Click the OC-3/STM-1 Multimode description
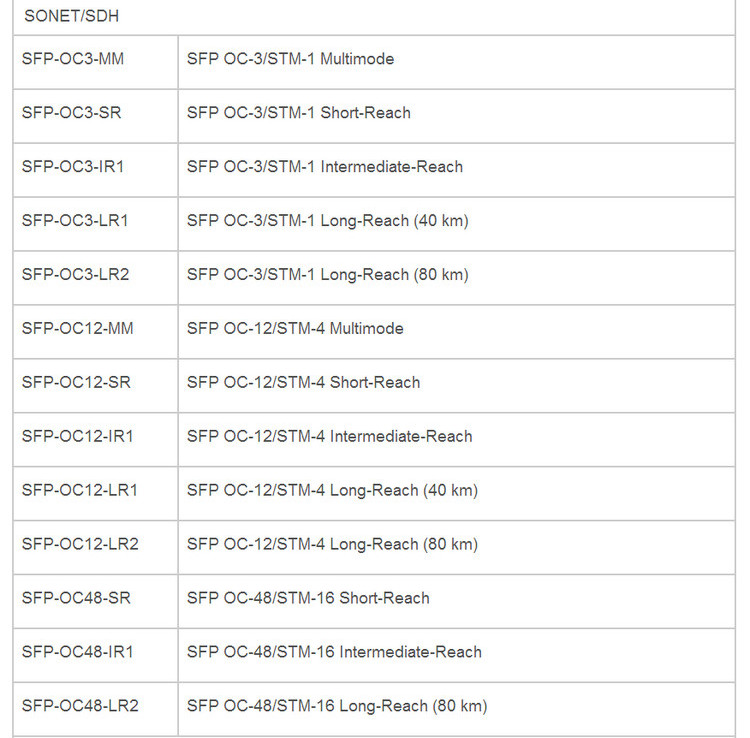750x738 pixels. [x=290, y=59]
